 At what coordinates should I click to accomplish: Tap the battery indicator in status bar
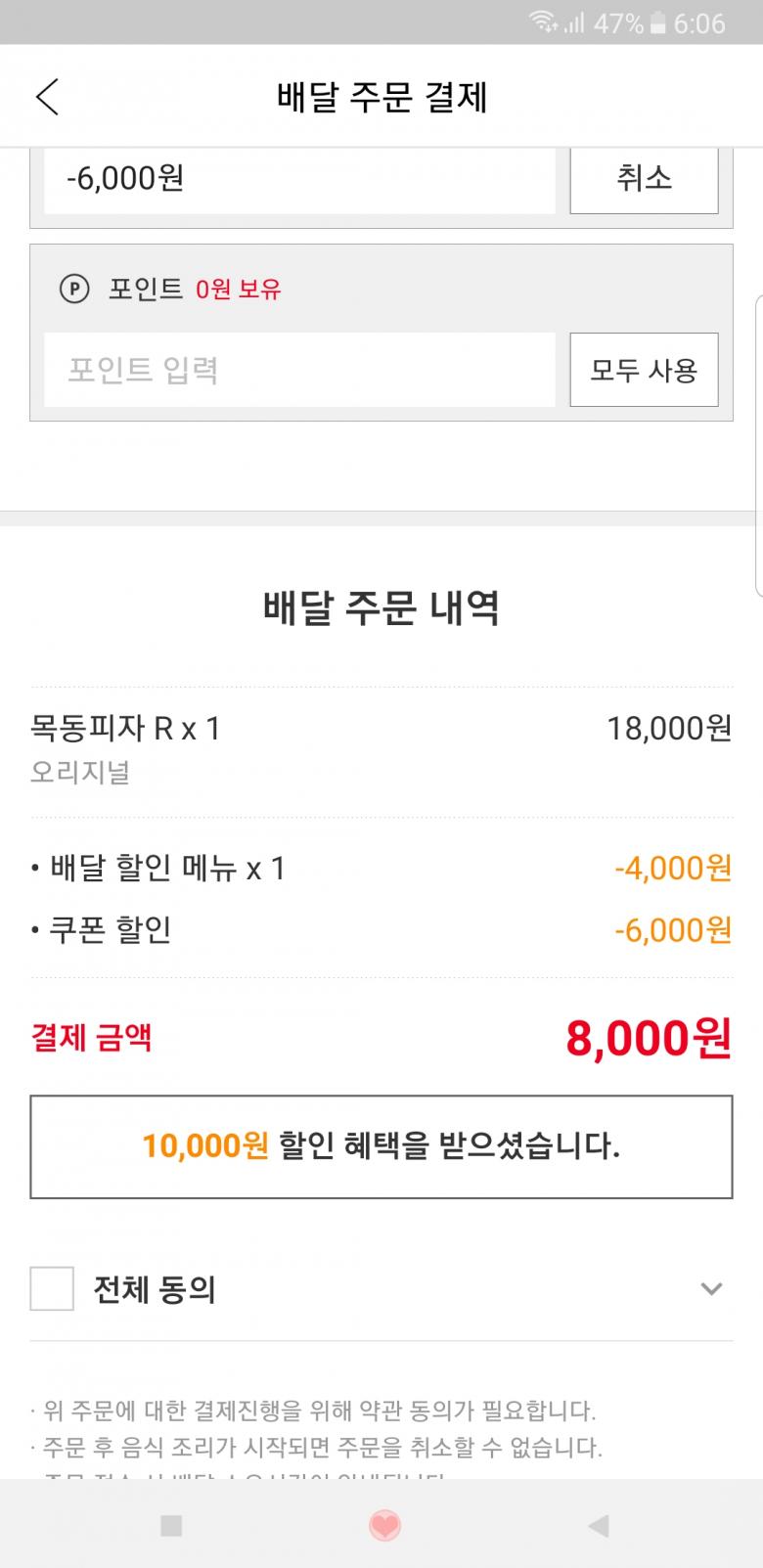[x=659, y=22]
